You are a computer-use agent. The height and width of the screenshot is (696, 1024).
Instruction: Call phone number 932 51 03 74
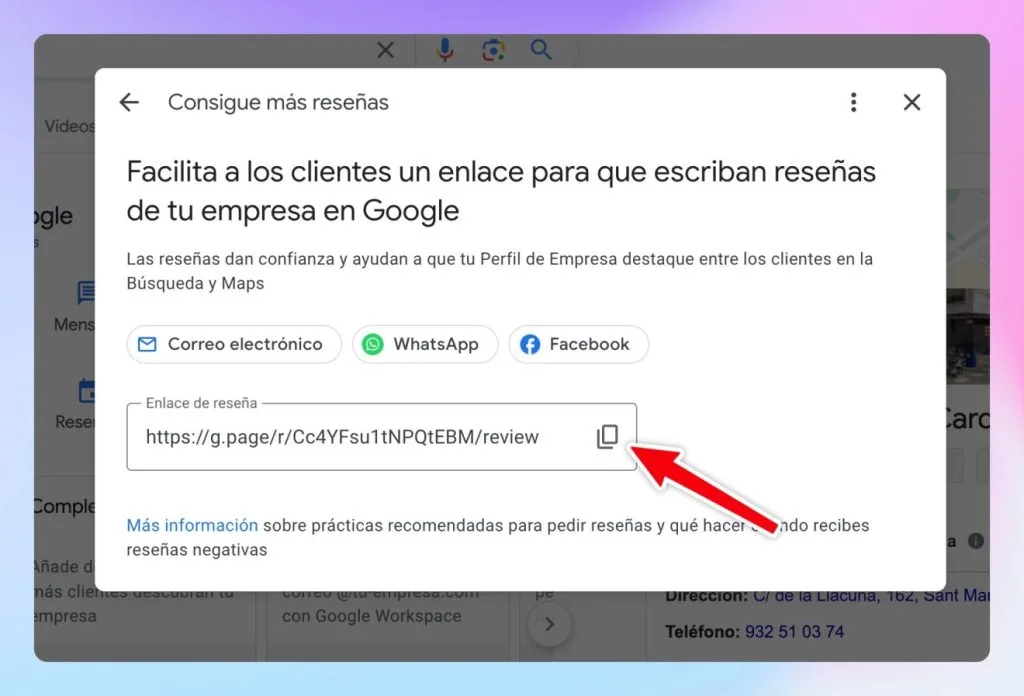[x=794, y=632]
